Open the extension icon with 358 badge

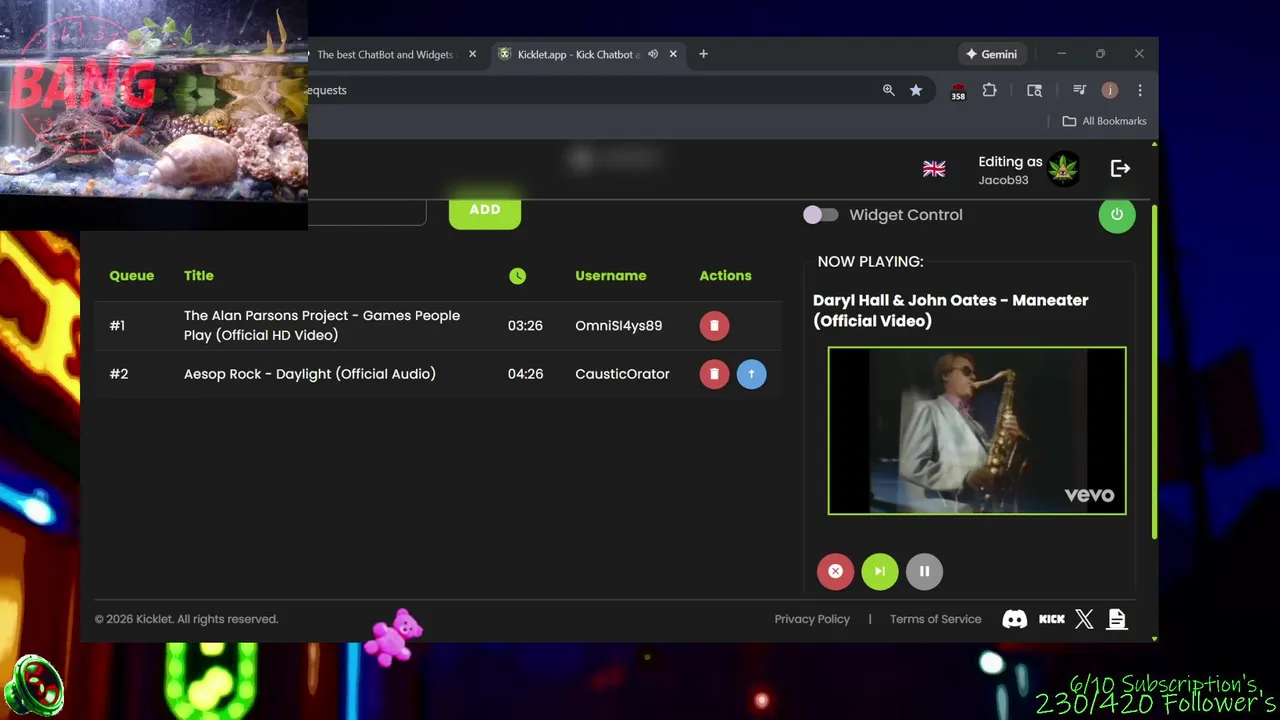tap(958, 91)
